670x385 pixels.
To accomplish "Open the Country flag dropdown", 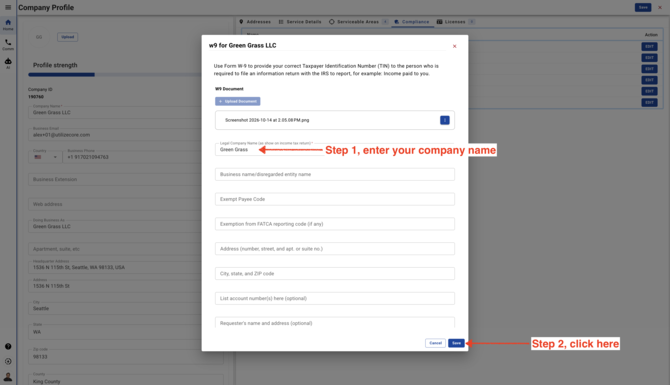I will (45, 157).
